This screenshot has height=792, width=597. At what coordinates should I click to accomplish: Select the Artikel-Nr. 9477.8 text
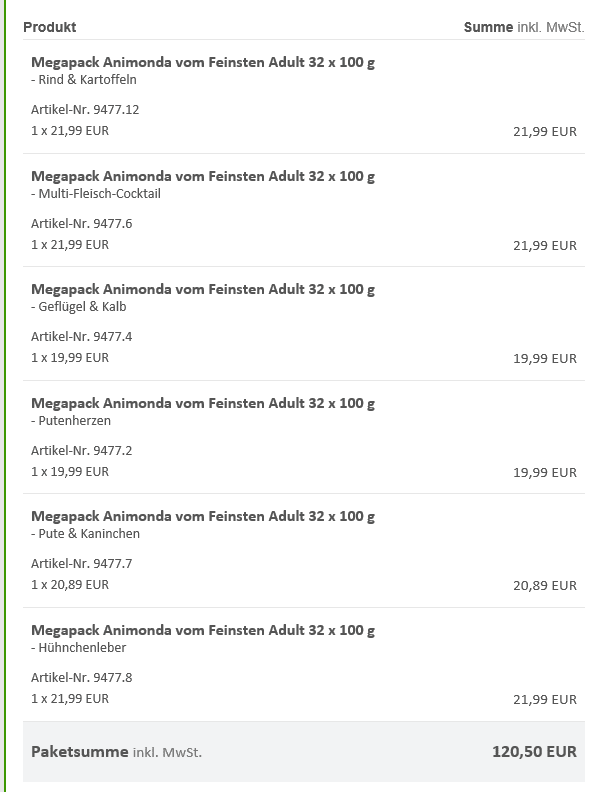[81, 678]
